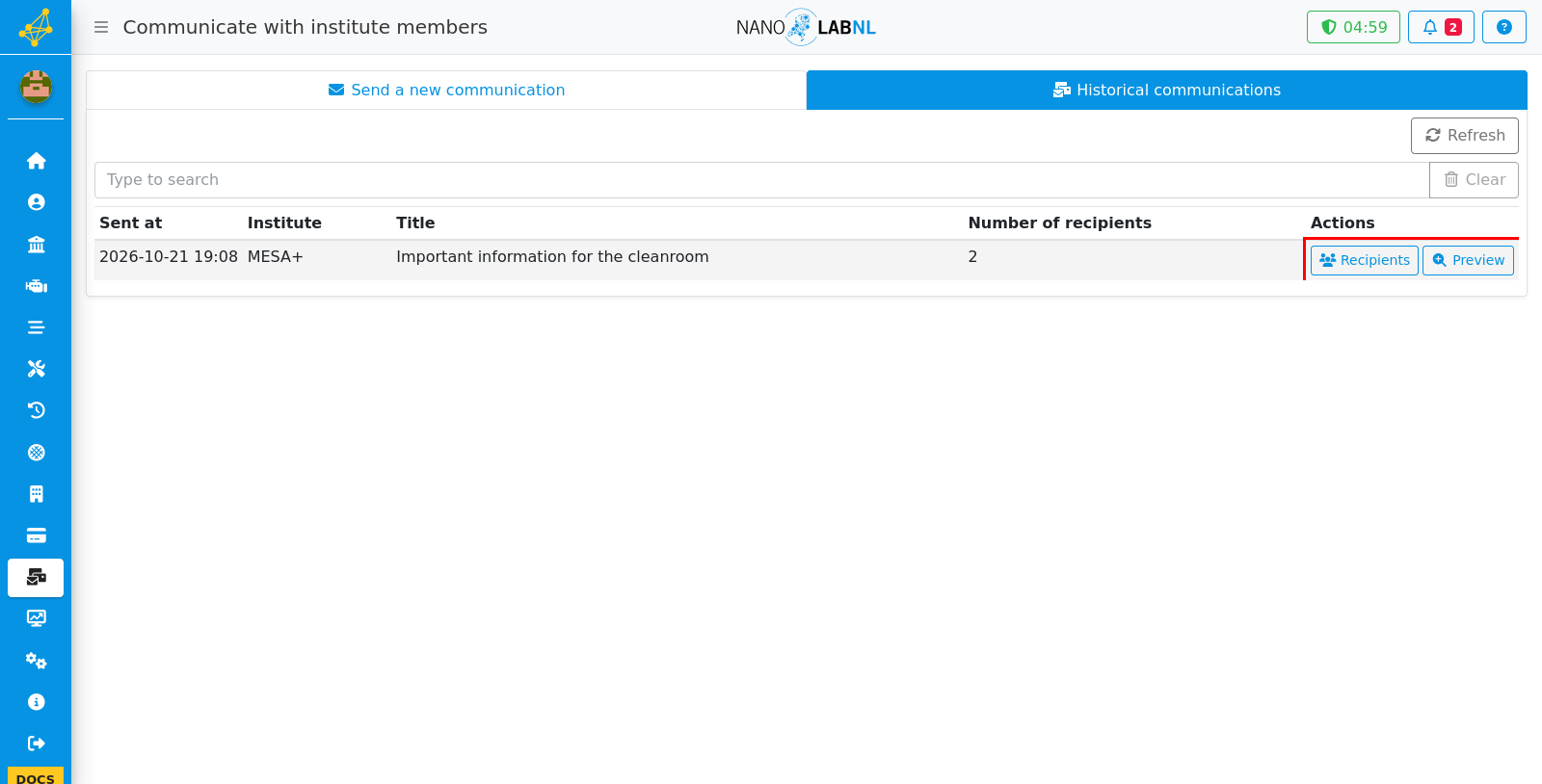Open the notifications bell with badge 2

click(x=1441, y=27)
